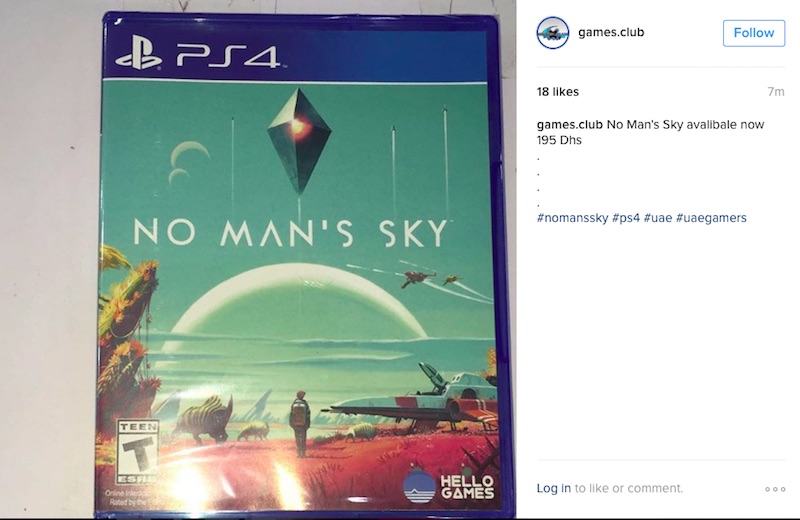Open the #uaegamers hashtag
The image size is (800, 520).
tap(711, 218)
